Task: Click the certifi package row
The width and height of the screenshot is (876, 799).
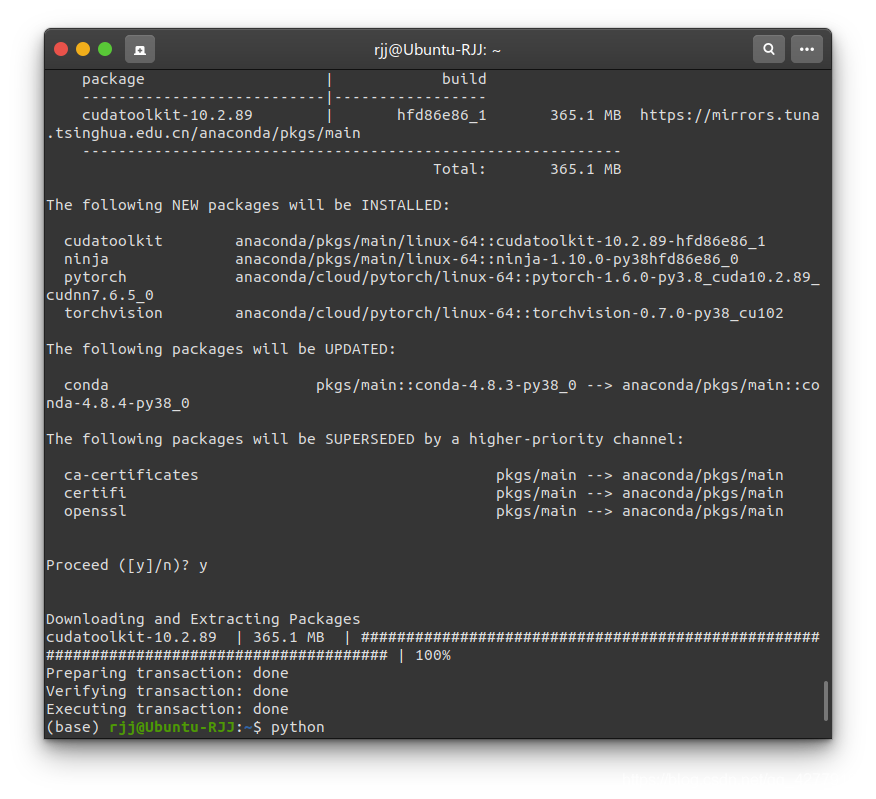Action: (x=423, y=493)
